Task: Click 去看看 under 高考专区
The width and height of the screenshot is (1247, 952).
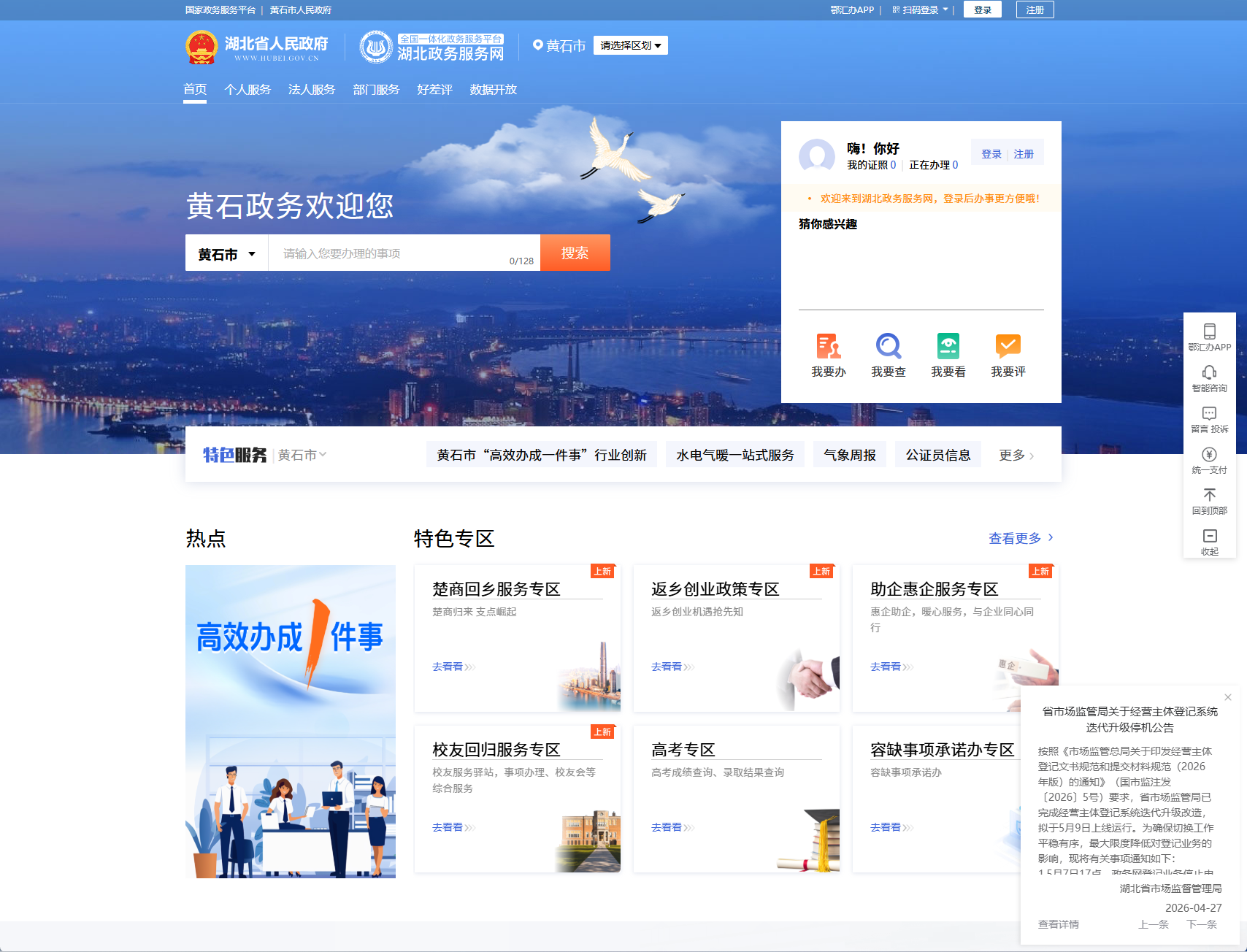Action: click(672, 827)
